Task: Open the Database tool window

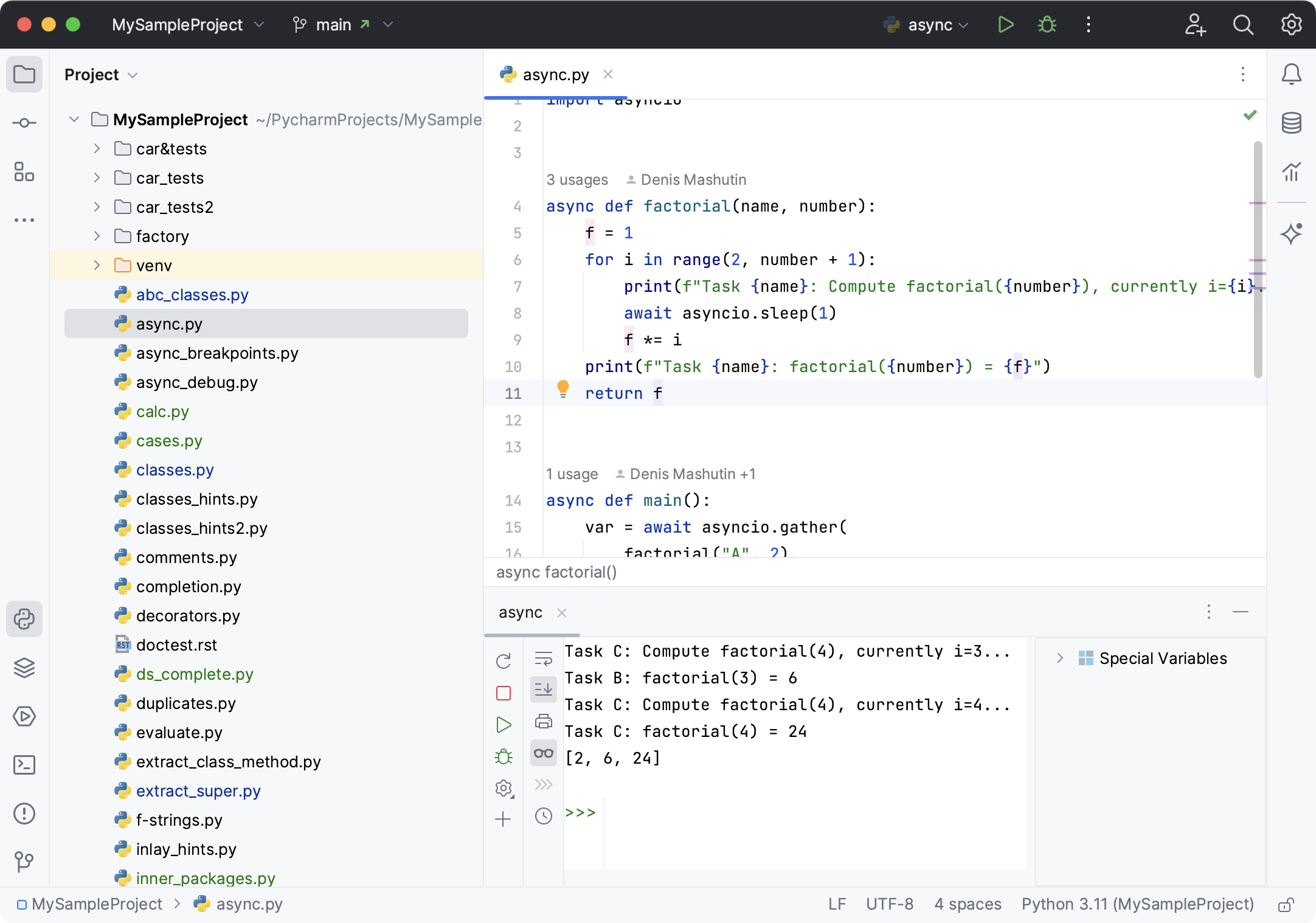Action: point(1291,123)
